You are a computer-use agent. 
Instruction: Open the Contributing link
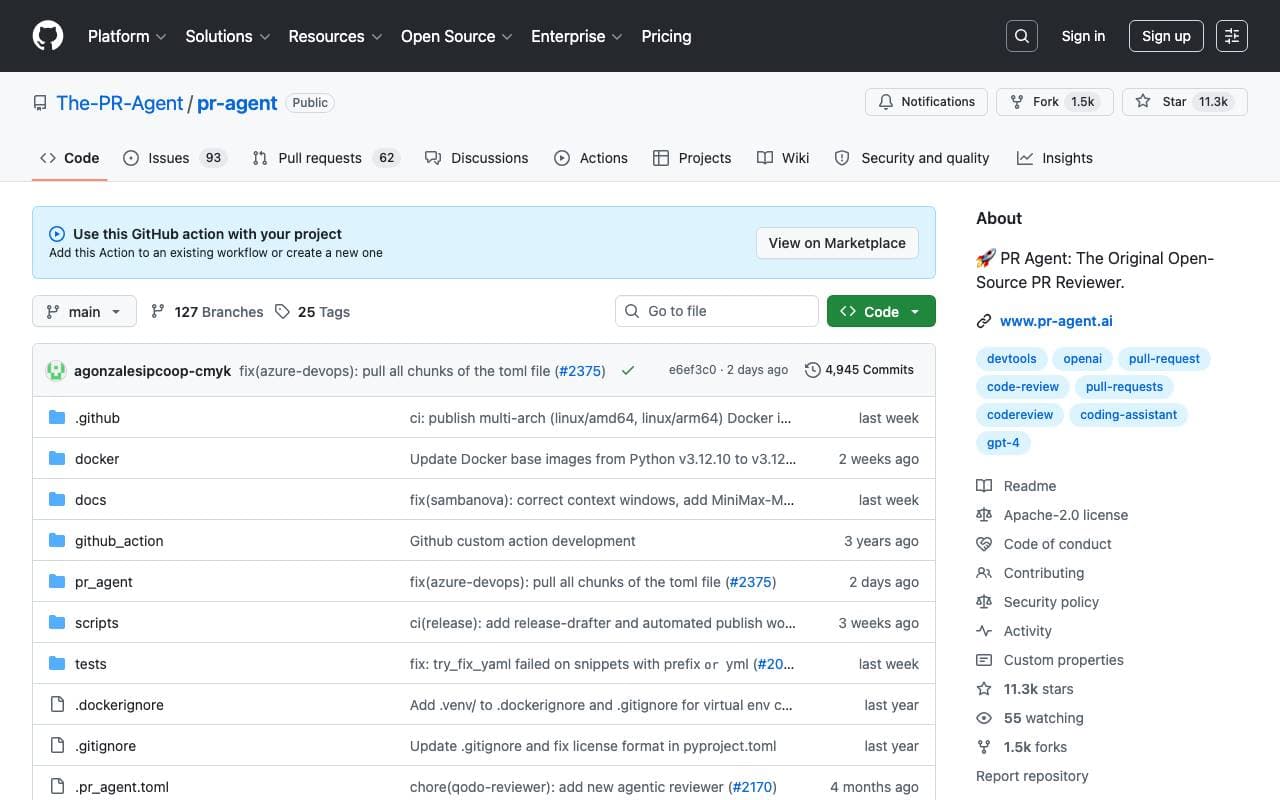click(1044, 573)
